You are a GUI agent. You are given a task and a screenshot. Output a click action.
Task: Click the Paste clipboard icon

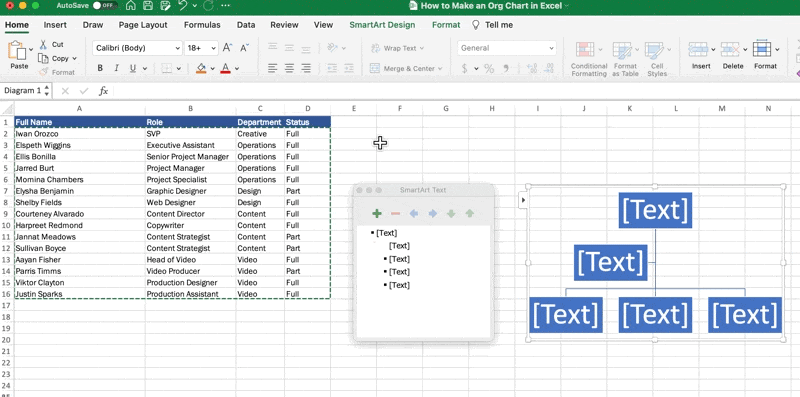tap(17, 51)
